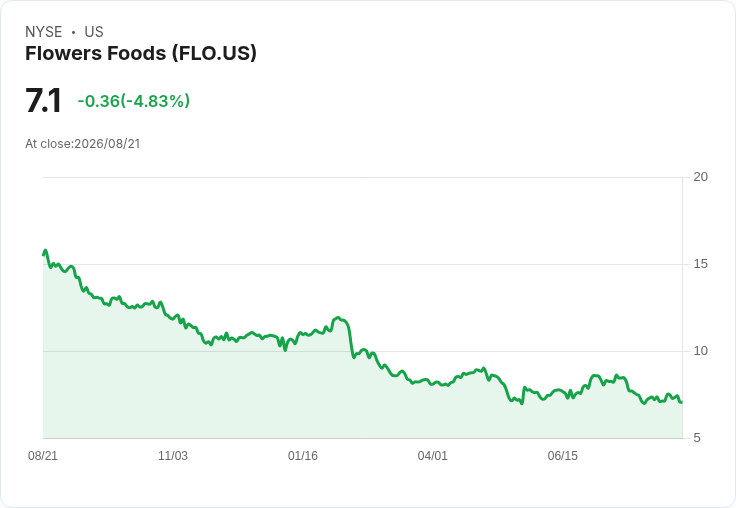Click the US market label
Image resolution: width=736 pixels, height=508 pixels.
point(94,32)
